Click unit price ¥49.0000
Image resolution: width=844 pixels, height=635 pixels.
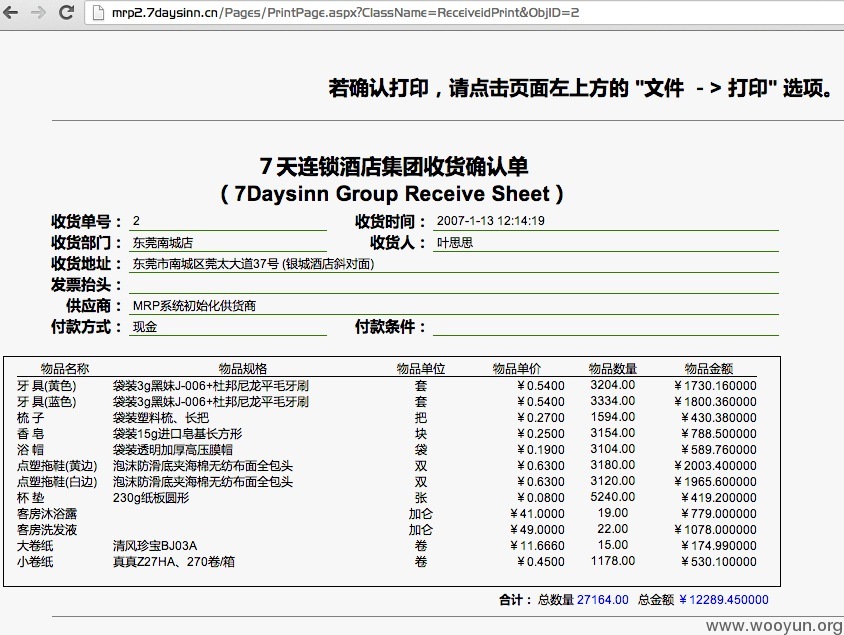pos(537,530)
